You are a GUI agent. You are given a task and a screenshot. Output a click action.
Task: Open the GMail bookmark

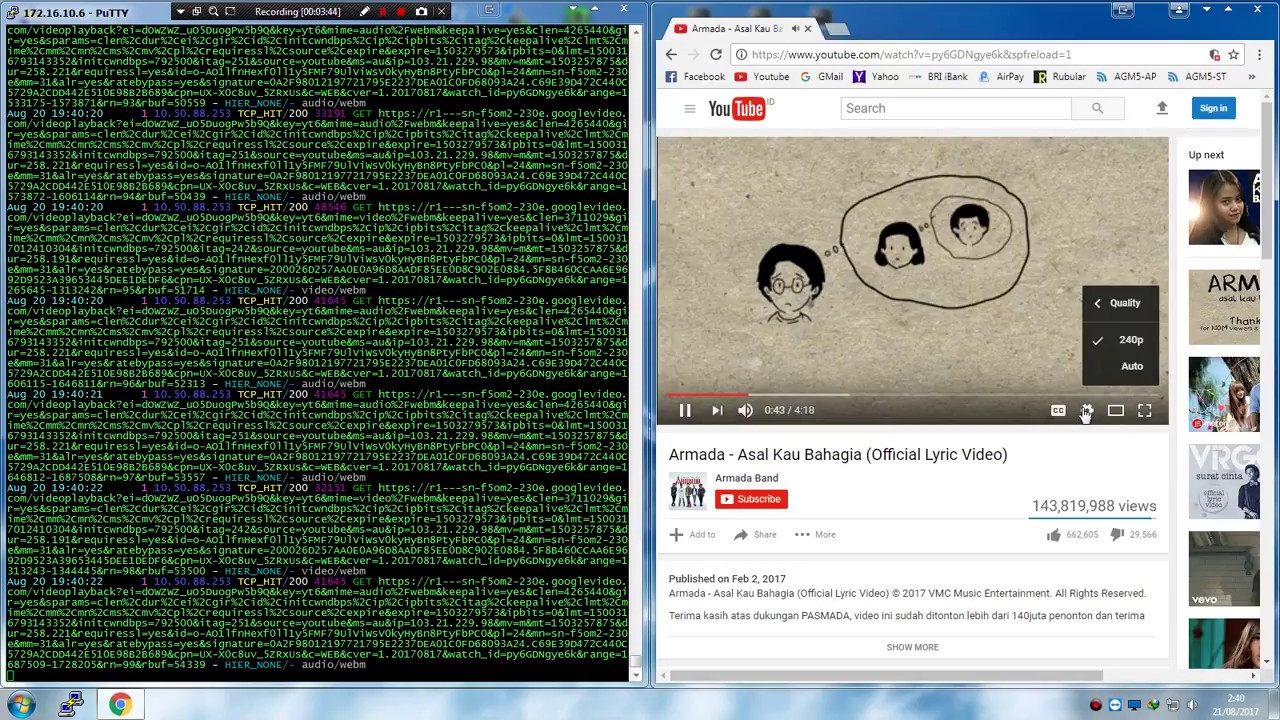(x=821, y=77)
